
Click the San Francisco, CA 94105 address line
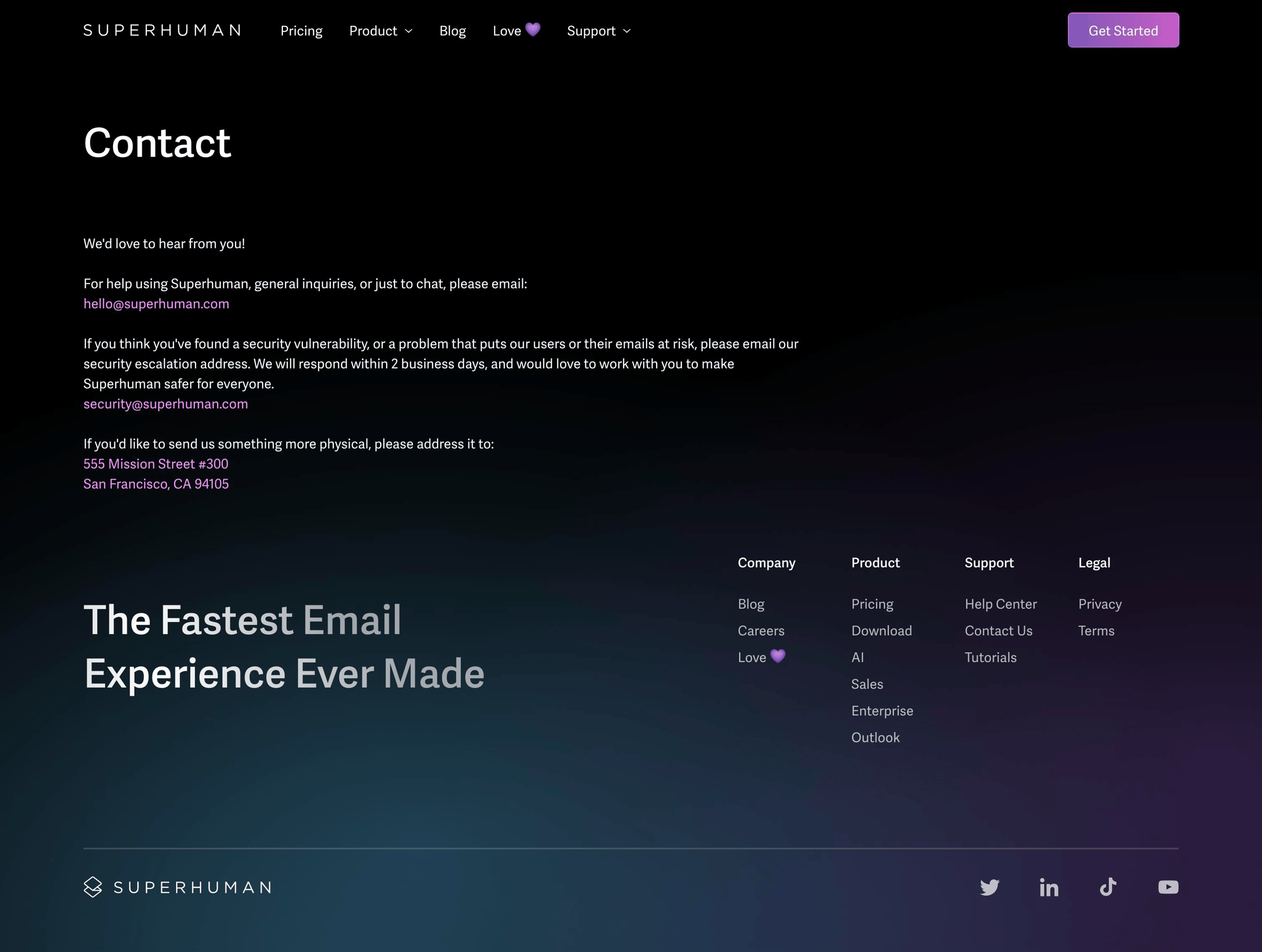point(156,484)
